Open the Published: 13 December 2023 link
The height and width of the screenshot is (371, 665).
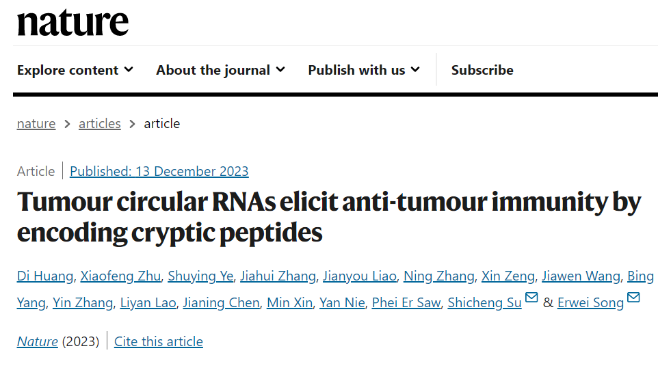click(159, 171)
